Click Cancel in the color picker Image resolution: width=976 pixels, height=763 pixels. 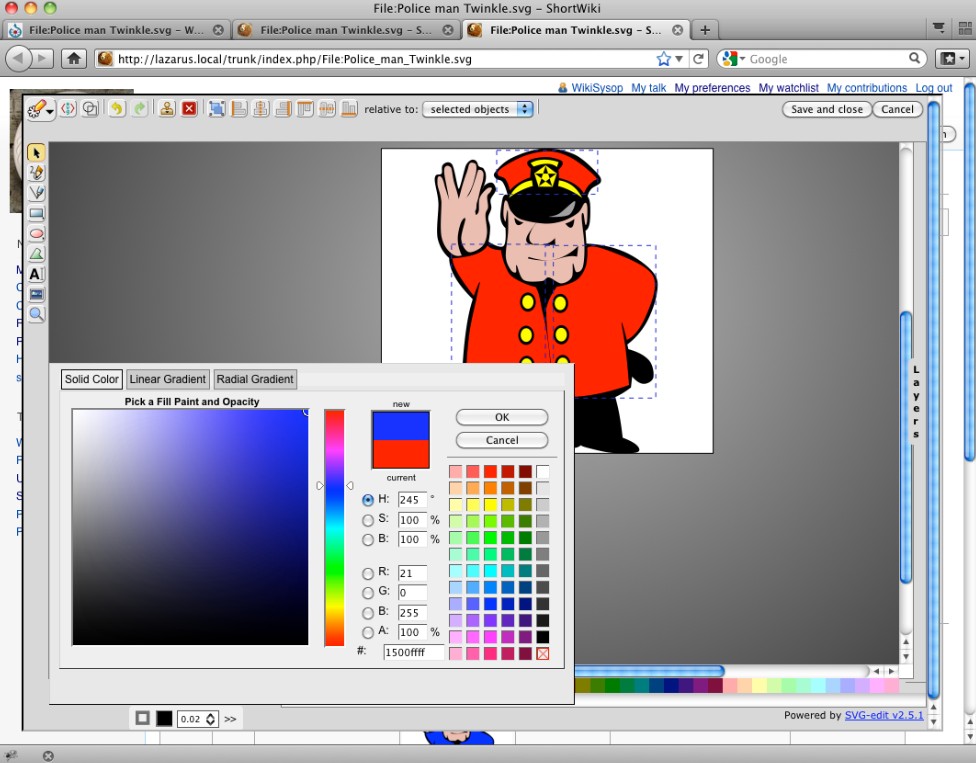pos(502,440)
